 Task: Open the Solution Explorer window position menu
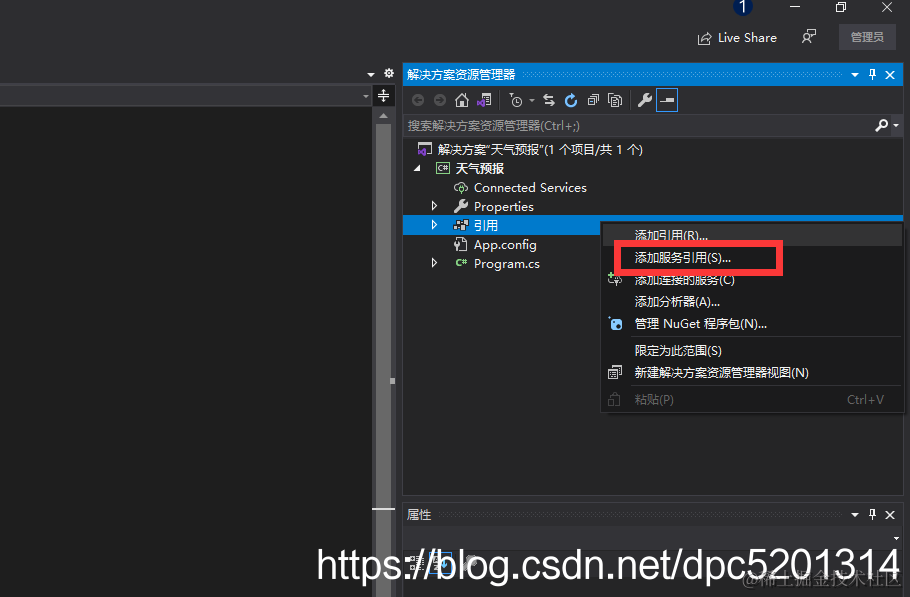tap(854, 75)
